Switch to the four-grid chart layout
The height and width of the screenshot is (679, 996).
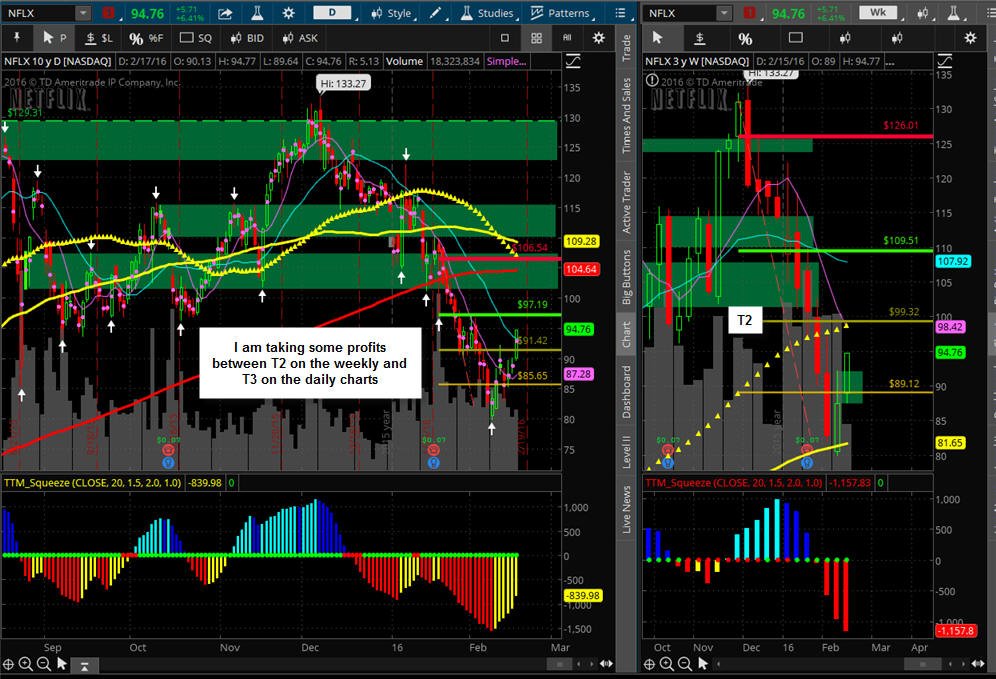(x=536, y=38)
